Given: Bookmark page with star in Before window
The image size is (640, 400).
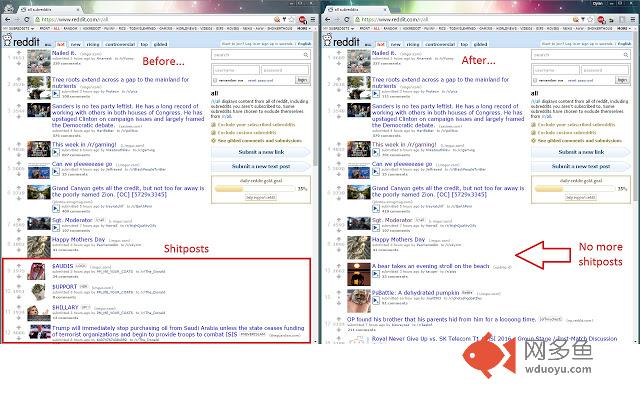Looking at the screenshot, I should (x=291, y=20).
